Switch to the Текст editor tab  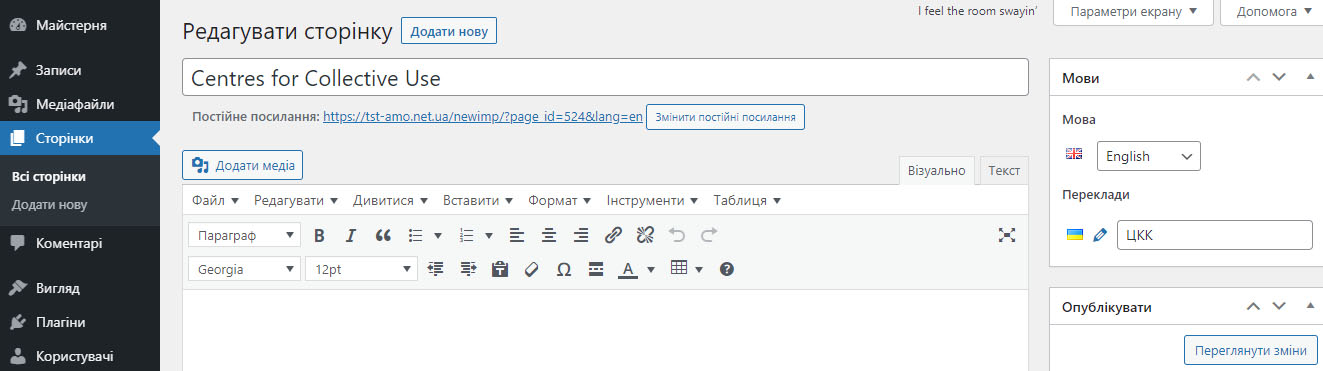click(x=1004, y=171)
